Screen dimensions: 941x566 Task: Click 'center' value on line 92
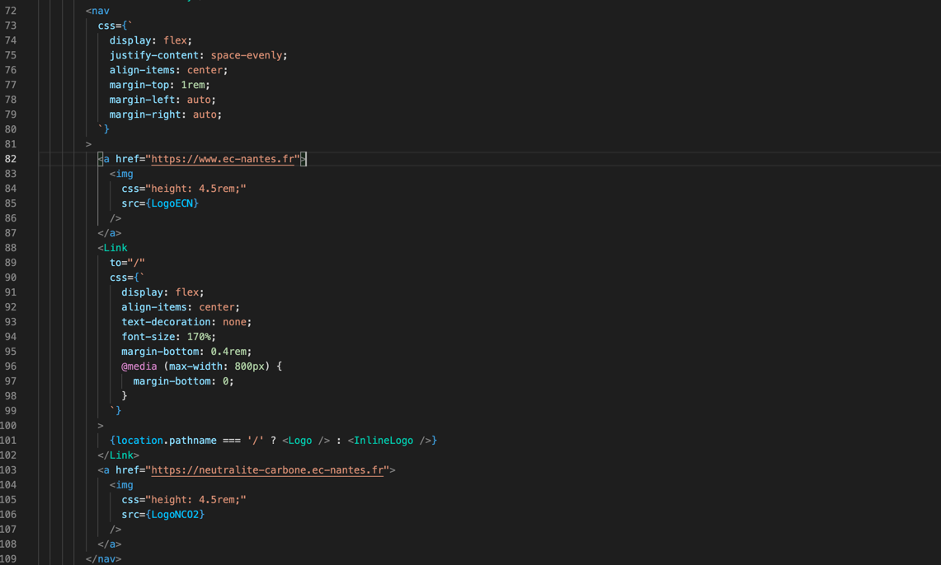click(217, 307)
